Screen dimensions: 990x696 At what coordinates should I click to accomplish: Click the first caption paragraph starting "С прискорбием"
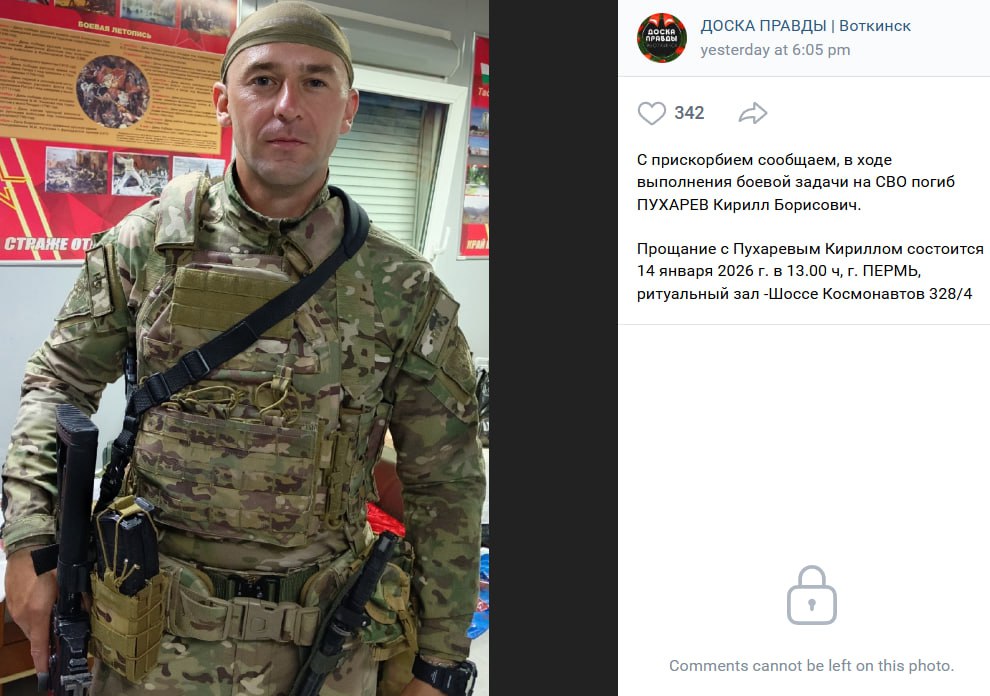[796, 183]
